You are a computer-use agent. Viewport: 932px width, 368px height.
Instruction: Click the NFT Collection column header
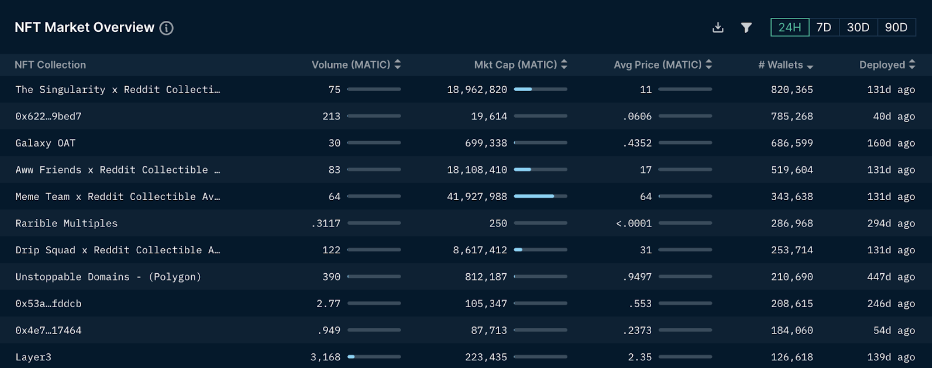tap(51, 65)
